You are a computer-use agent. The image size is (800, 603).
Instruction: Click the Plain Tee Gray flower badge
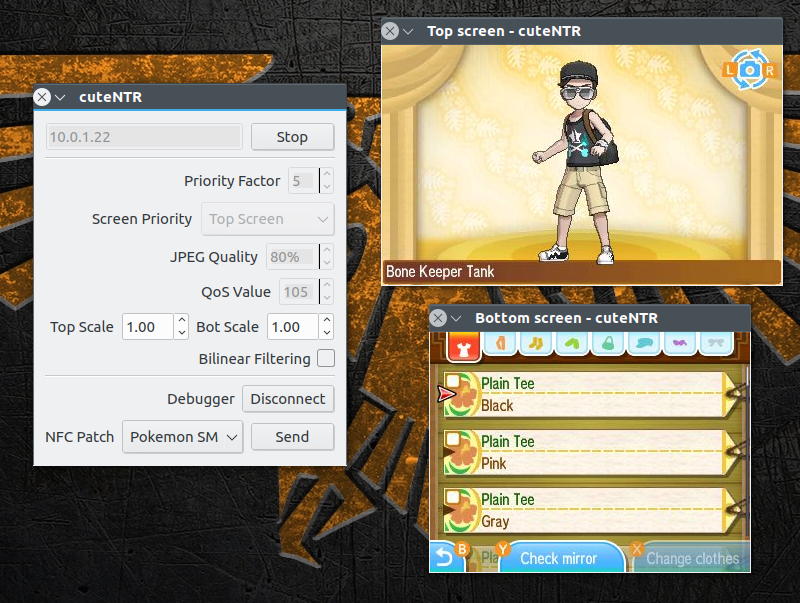coord(462,511)
